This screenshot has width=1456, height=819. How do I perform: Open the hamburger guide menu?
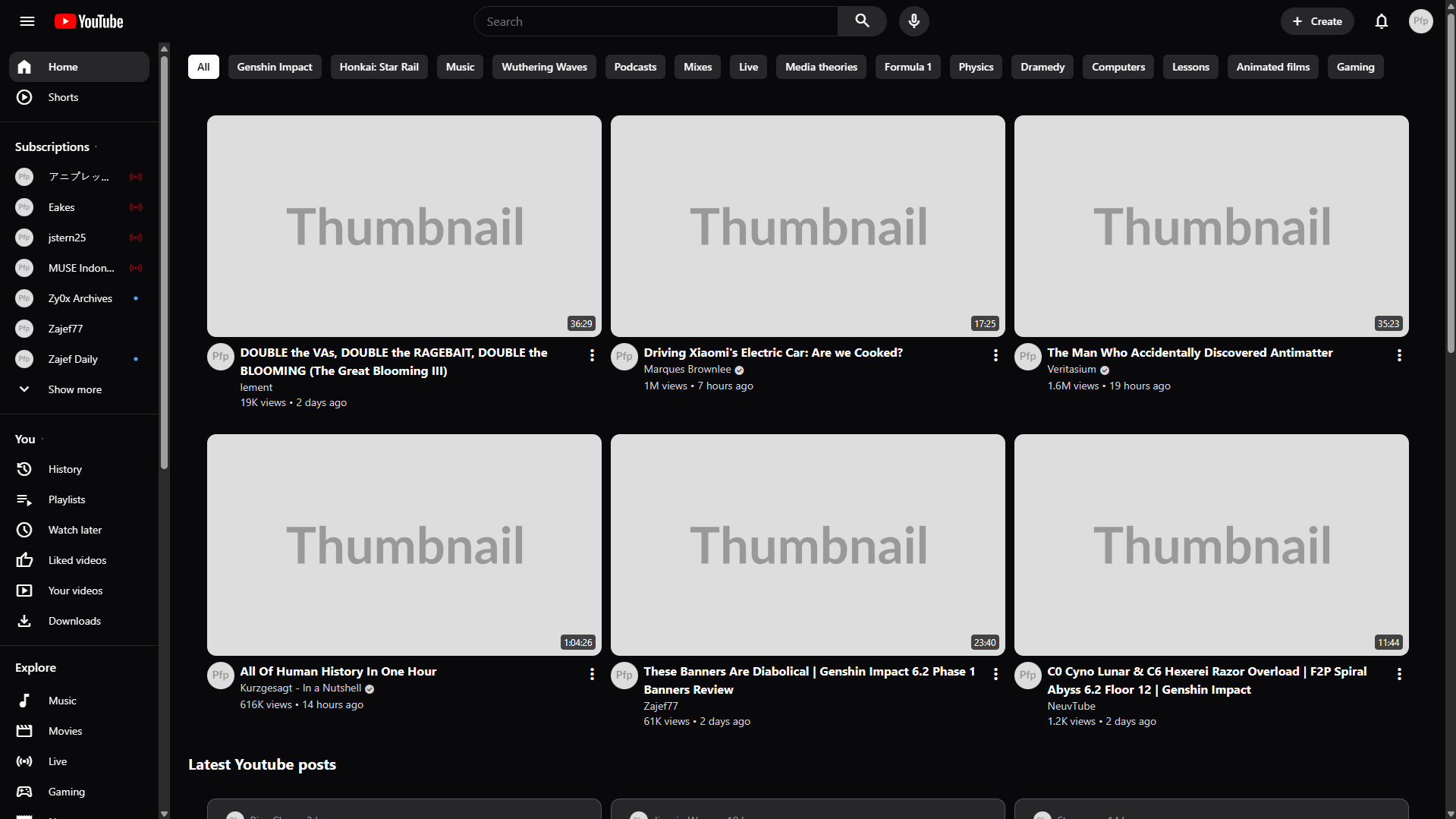(27, 21)
